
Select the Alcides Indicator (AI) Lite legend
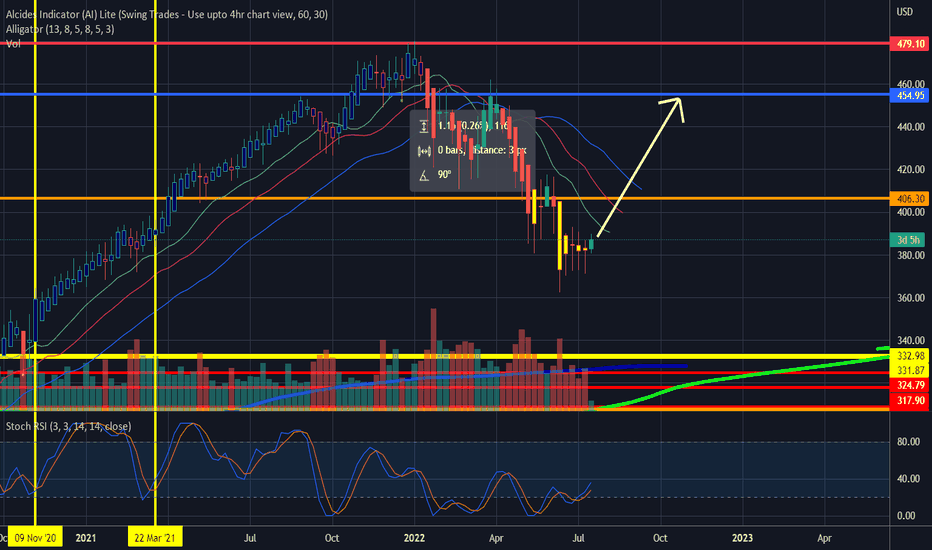point(166,14)
